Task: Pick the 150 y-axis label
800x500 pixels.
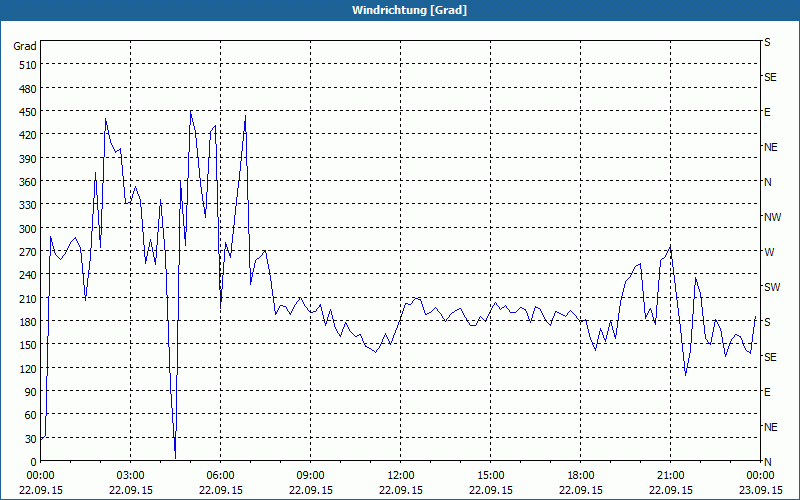Action: [x=29, y=345]
